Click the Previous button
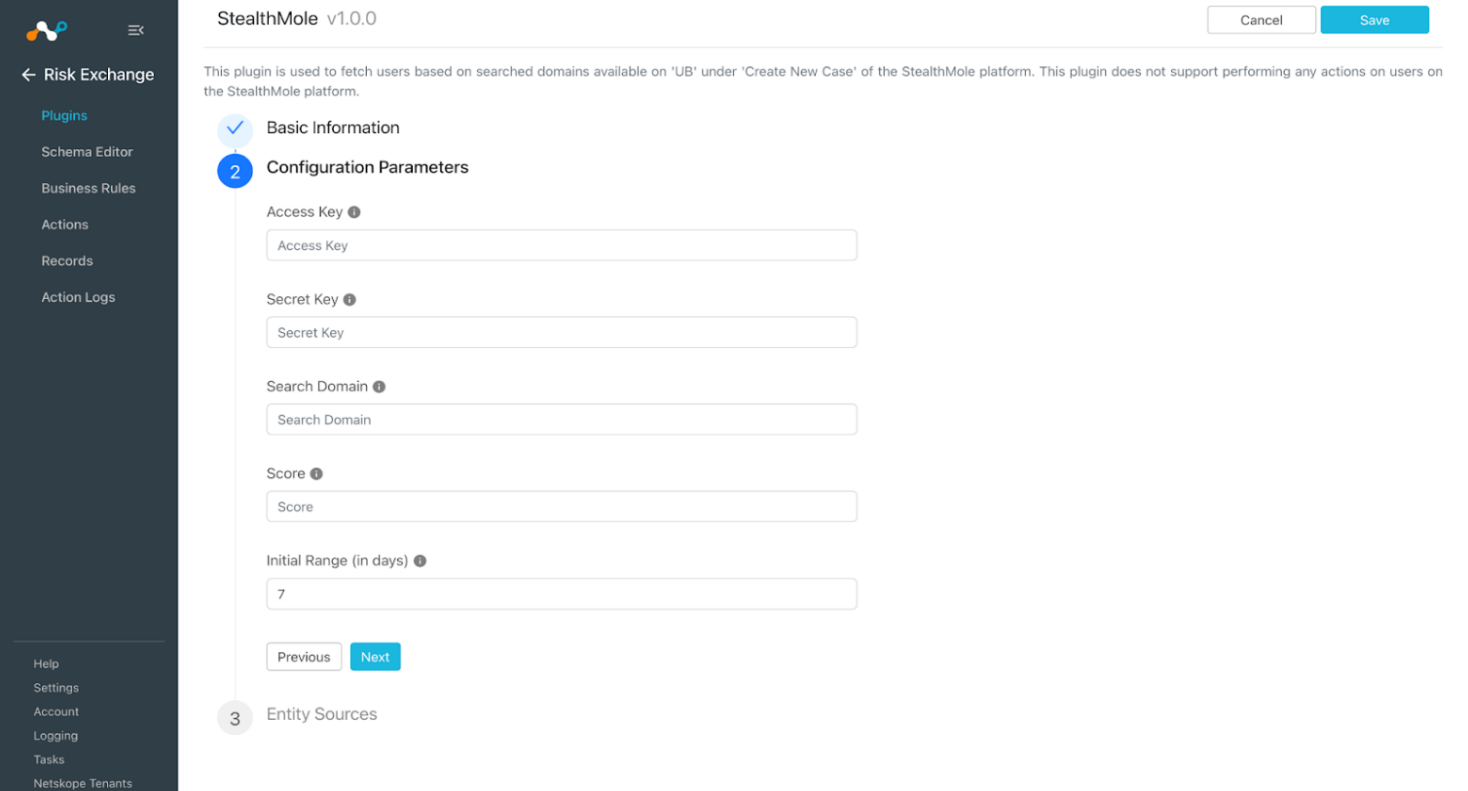Viewport: 1468px width, 791px height. [304, 657]
